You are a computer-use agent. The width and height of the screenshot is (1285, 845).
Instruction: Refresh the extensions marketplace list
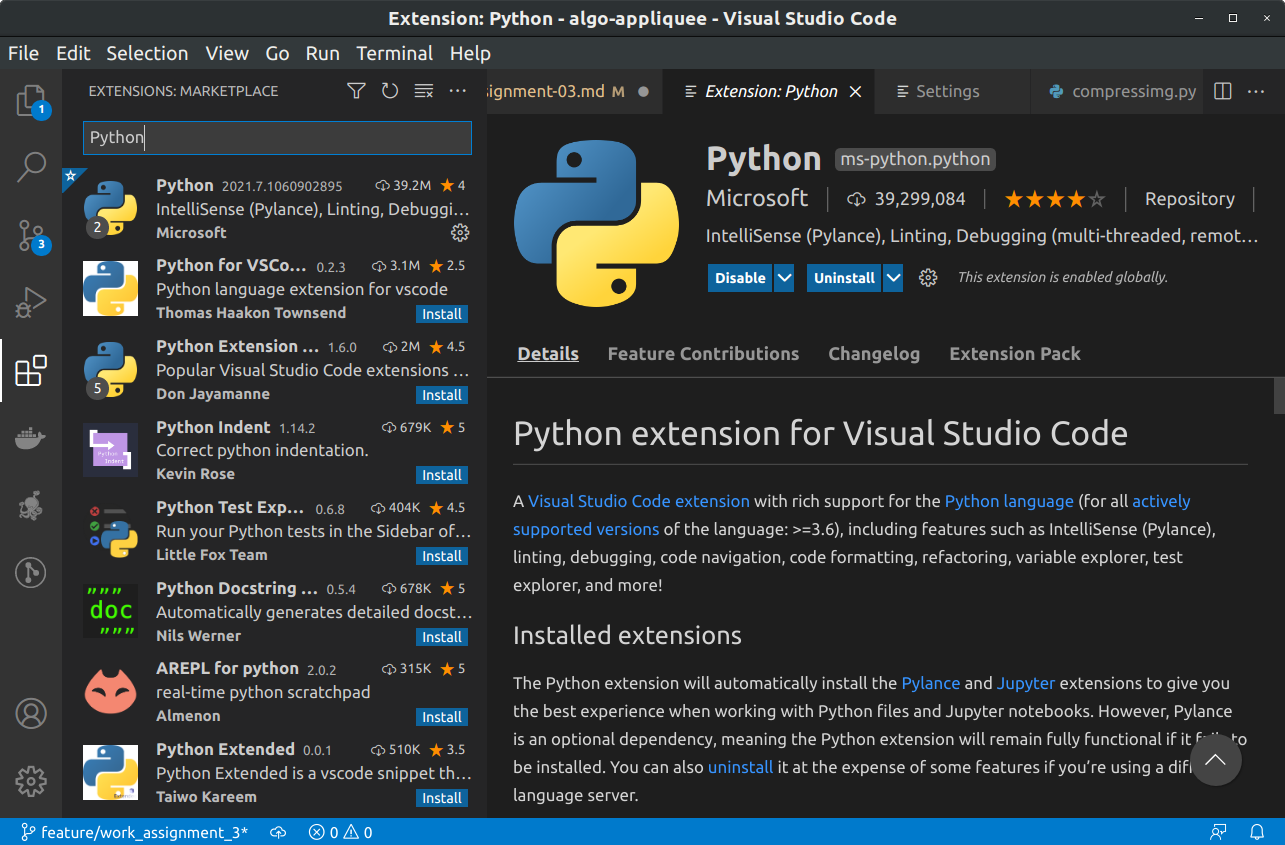tap(390, 91)
